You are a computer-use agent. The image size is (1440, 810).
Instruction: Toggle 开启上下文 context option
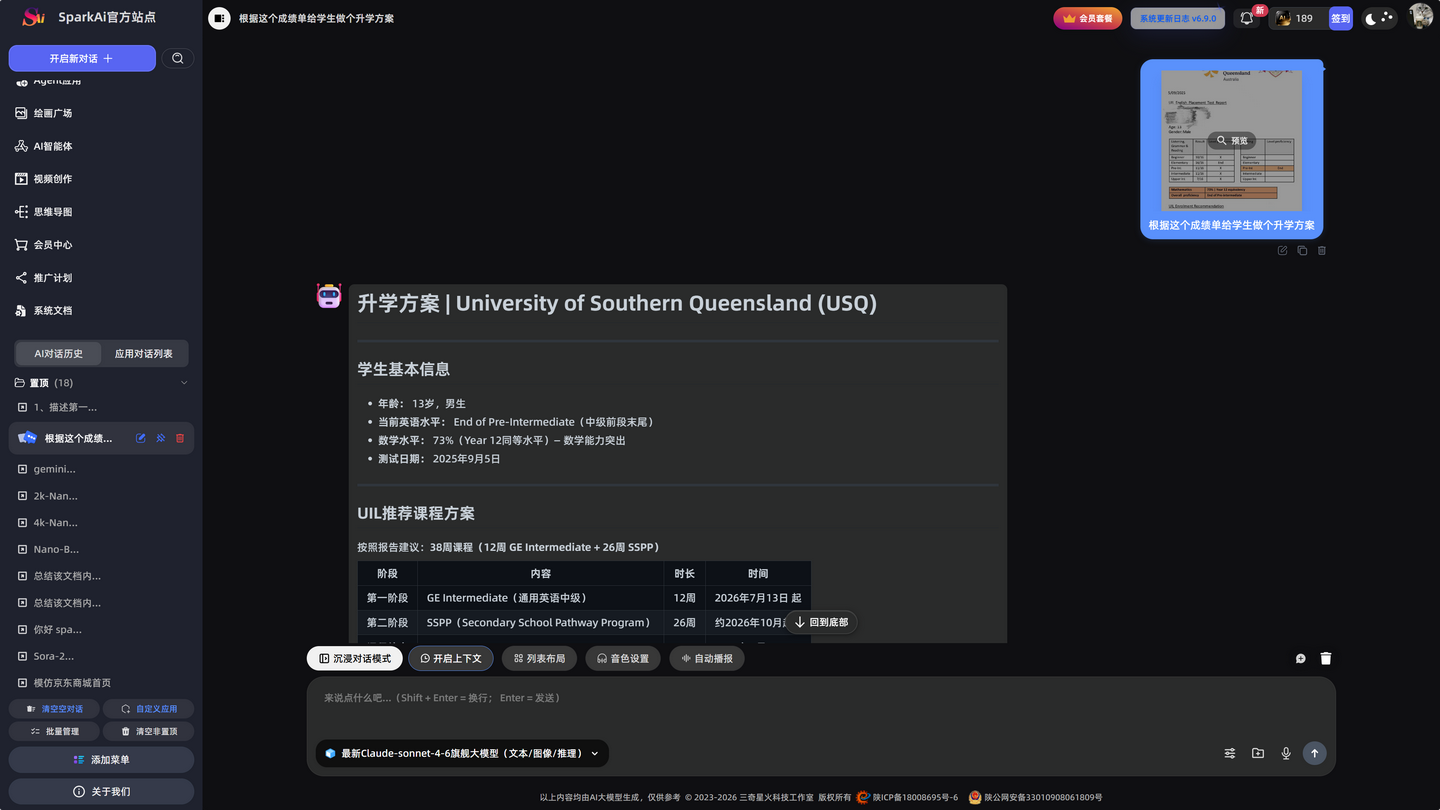[451, 659]
